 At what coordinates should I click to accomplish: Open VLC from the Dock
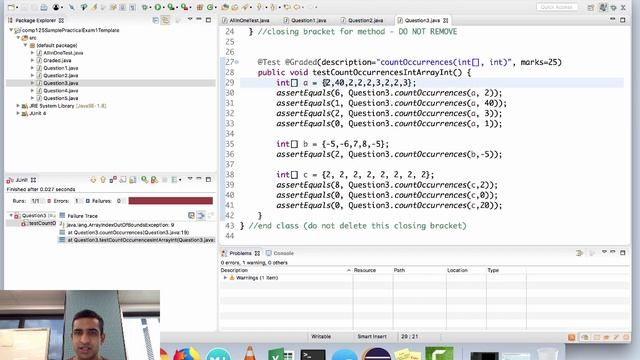pos(250,353)
